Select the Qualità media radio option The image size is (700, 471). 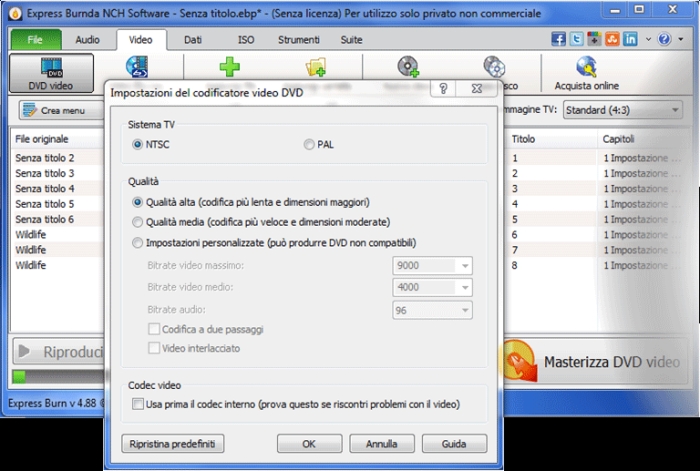click(x=261, y=222)
